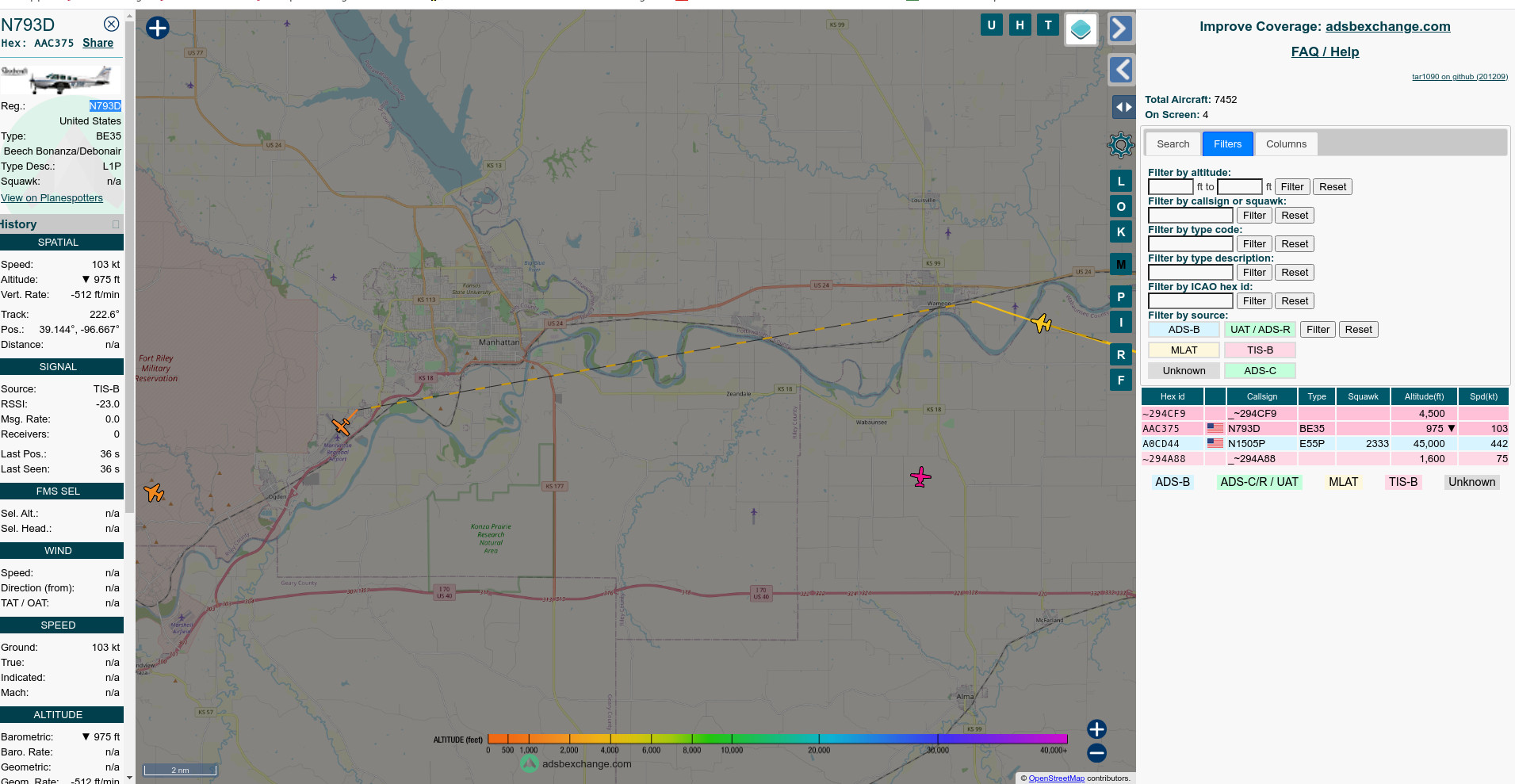The image size is (1515, 784).
Task: Switch to the Filters tab
Action: pos(1227,143)
